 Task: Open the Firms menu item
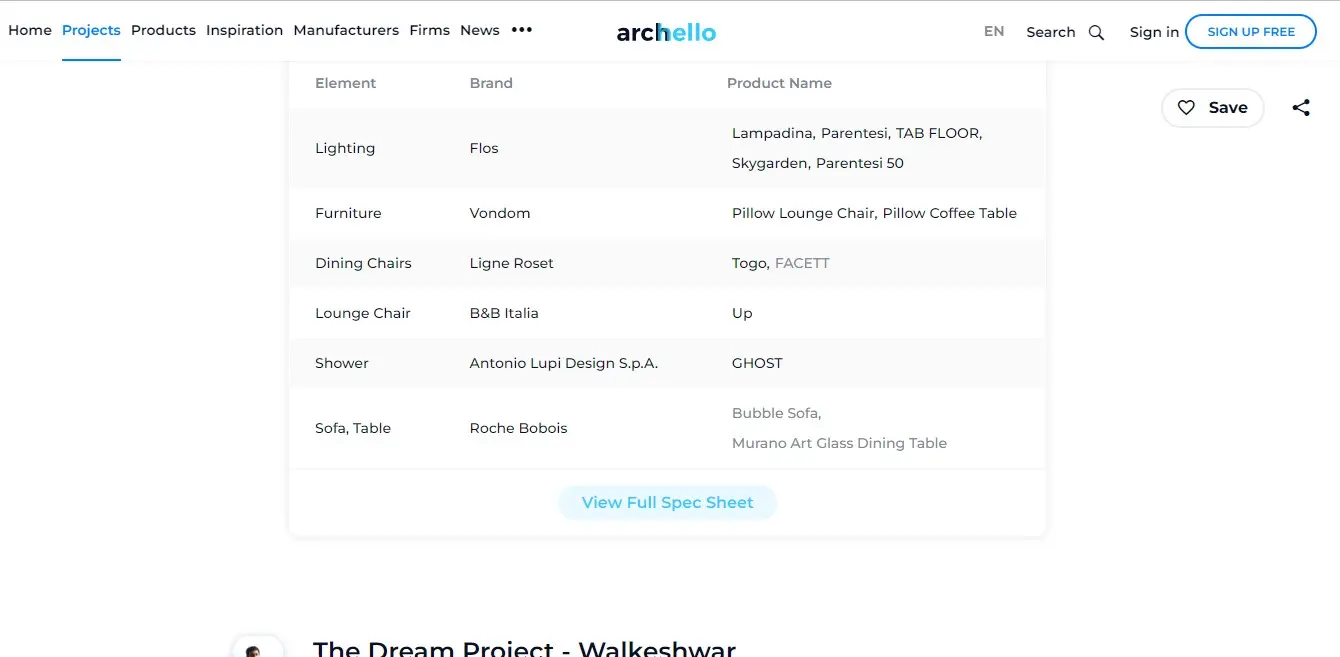429,30
